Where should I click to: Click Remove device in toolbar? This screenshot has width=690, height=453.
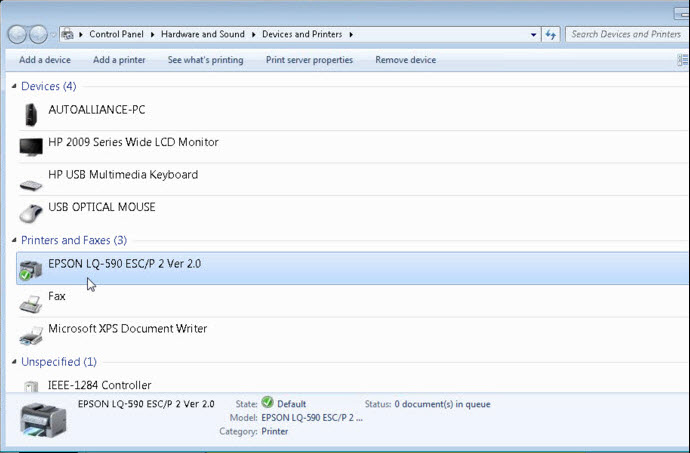[405, 60]
